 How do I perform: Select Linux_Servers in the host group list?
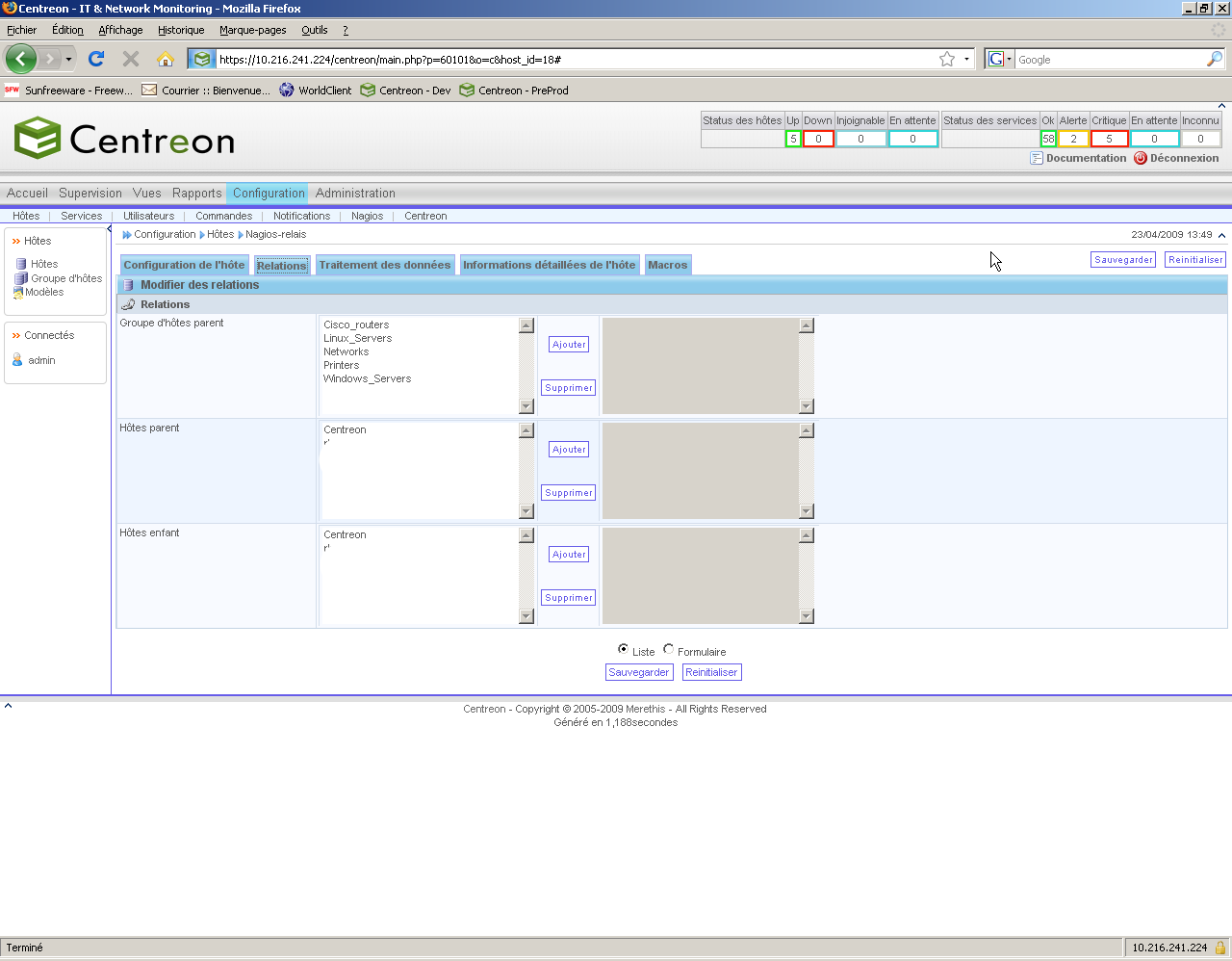[x=358, y=338]
